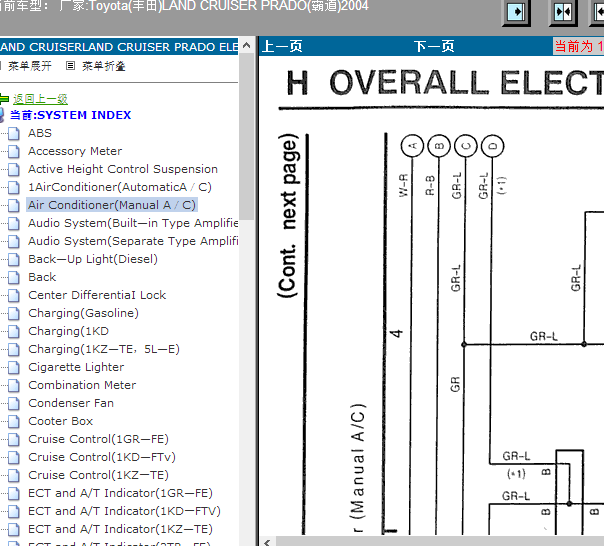The image size is (604, 546).
Task: Open the Accessory Meter entry
Action: [75, 151]
